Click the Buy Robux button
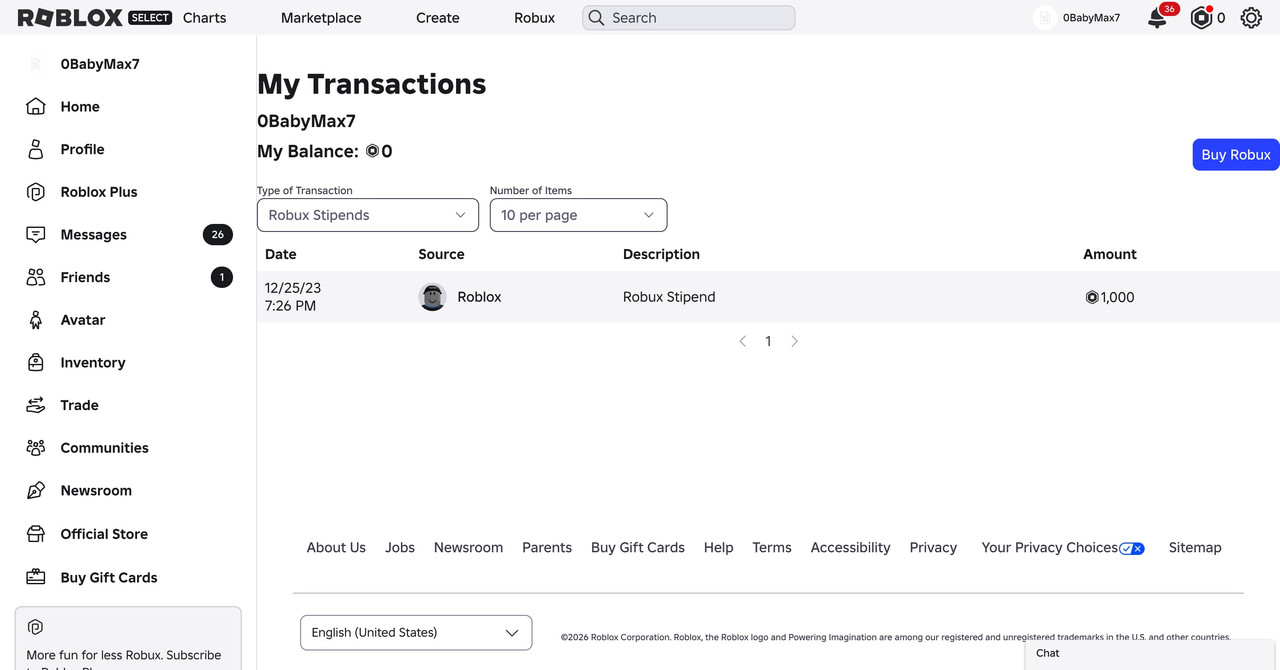Viewport: 1280px width, 670px height. 1236,155
